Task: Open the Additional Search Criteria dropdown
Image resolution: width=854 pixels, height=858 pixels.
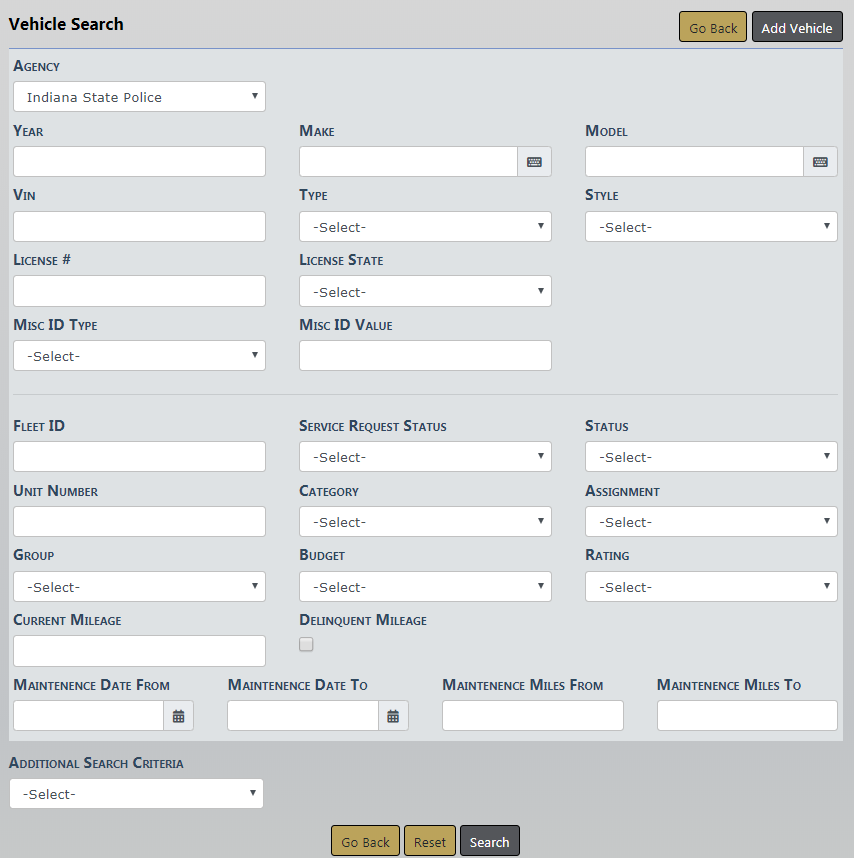Action: tap(136, 794)
